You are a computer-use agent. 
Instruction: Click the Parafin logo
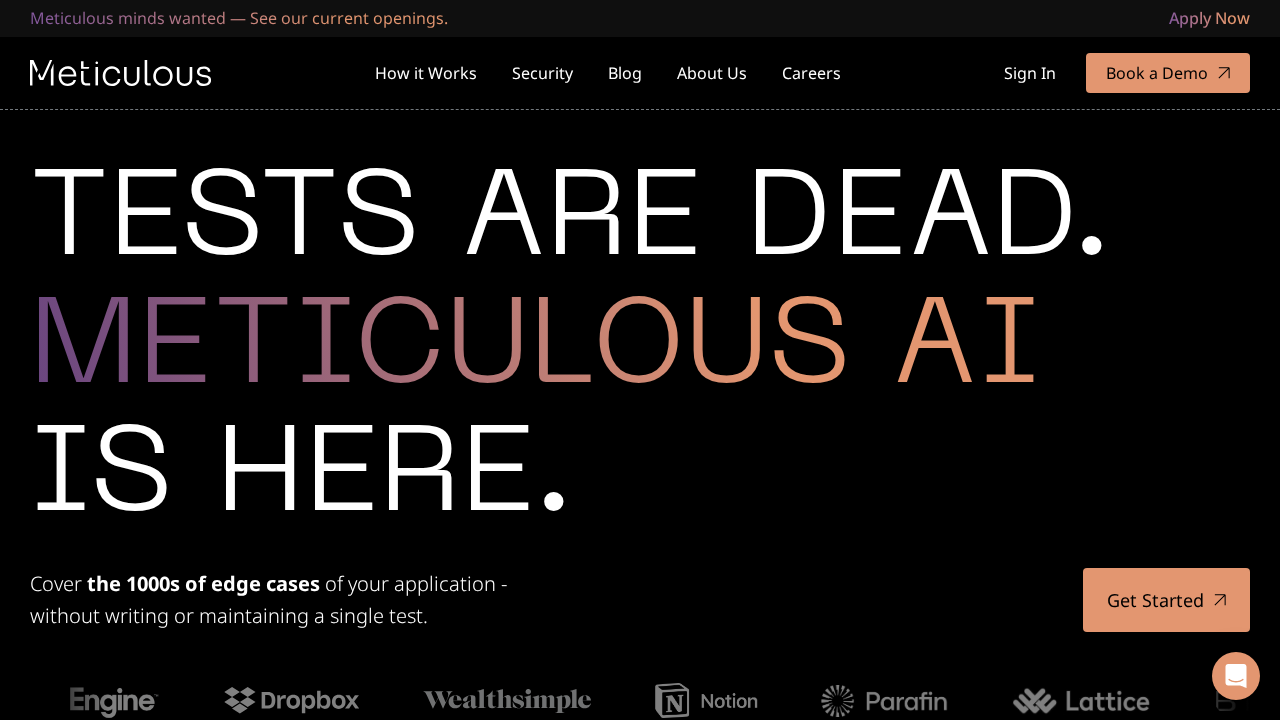884,700
